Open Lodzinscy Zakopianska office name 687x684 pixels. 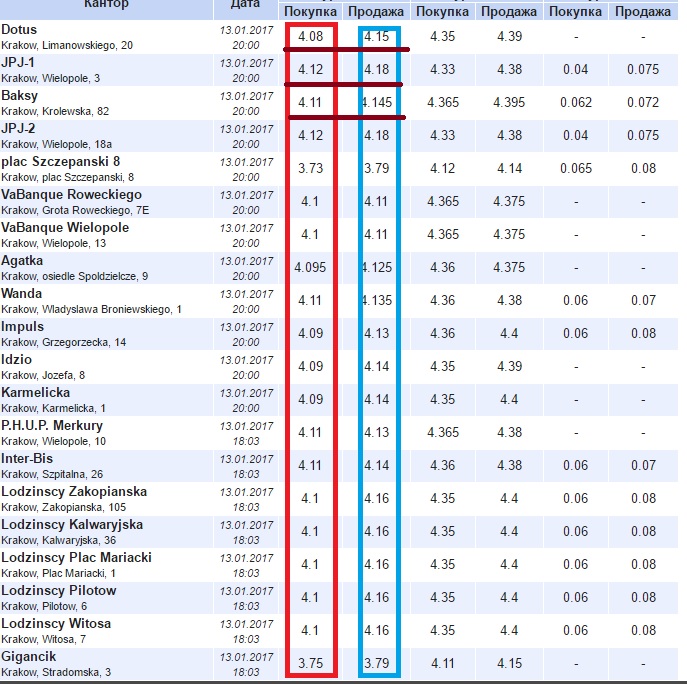[74, 492]
